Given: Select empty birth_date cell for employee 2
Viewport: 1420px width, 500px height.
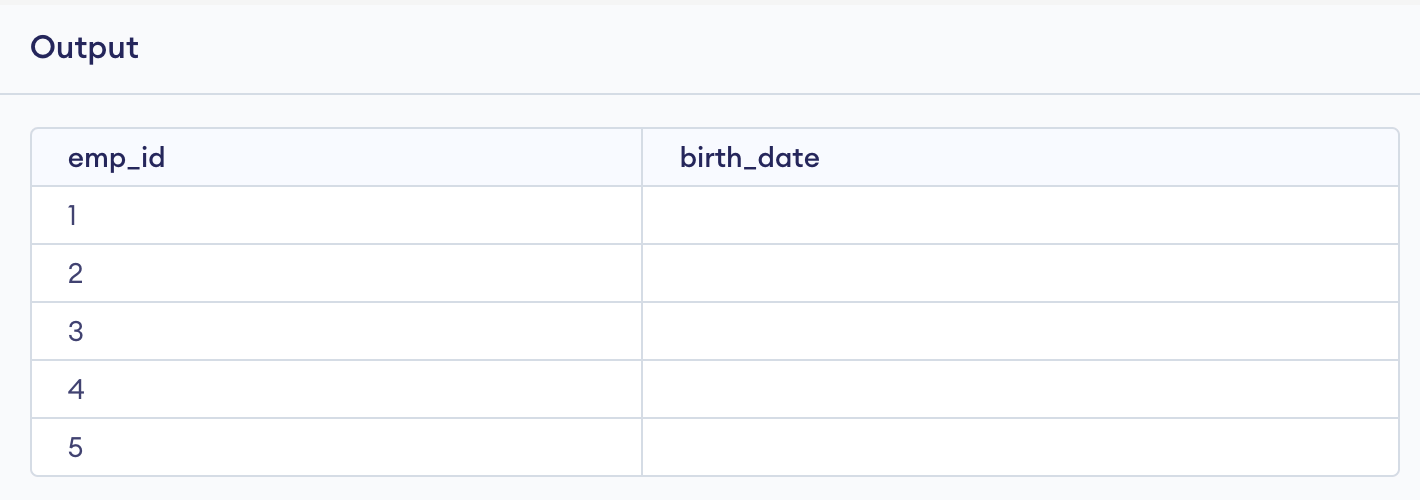Looking at the screenshot, I should pos(1019,273).
